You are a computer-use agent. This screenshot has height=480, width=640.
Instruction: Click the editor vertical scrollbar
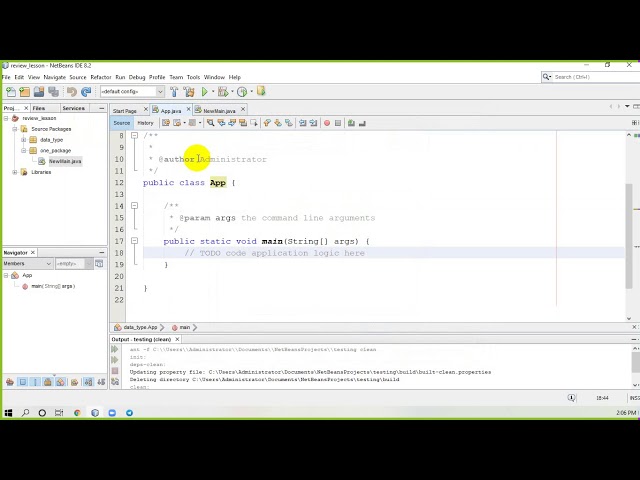[x=629, y=237]
